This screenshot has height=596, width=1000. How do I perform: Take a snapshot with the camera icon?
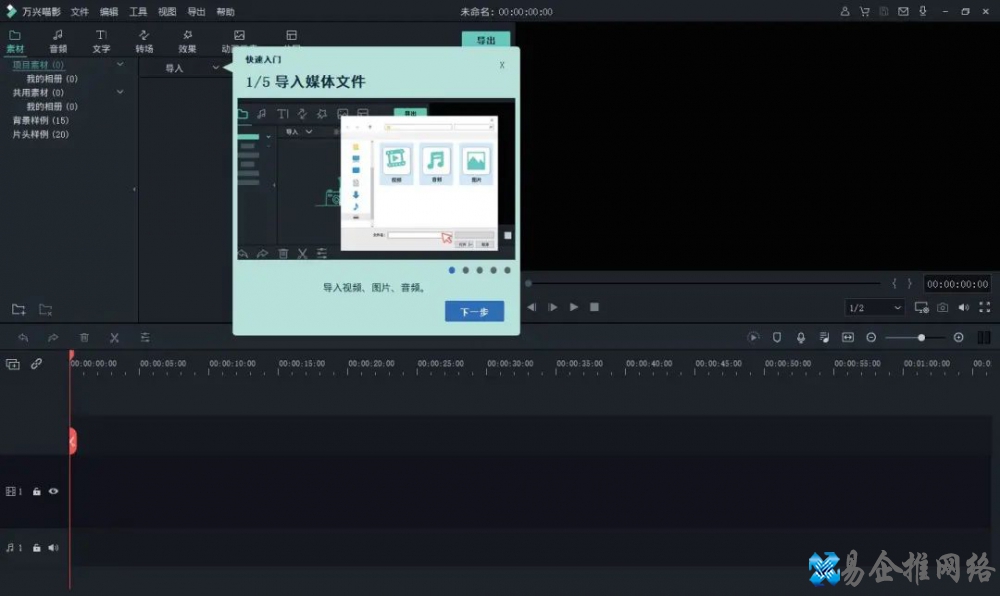(941, 307)
